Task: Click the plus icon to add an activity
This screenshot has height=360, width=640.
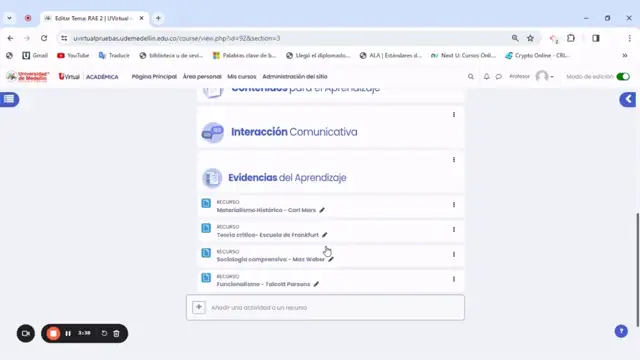Action: pos(199,307)
